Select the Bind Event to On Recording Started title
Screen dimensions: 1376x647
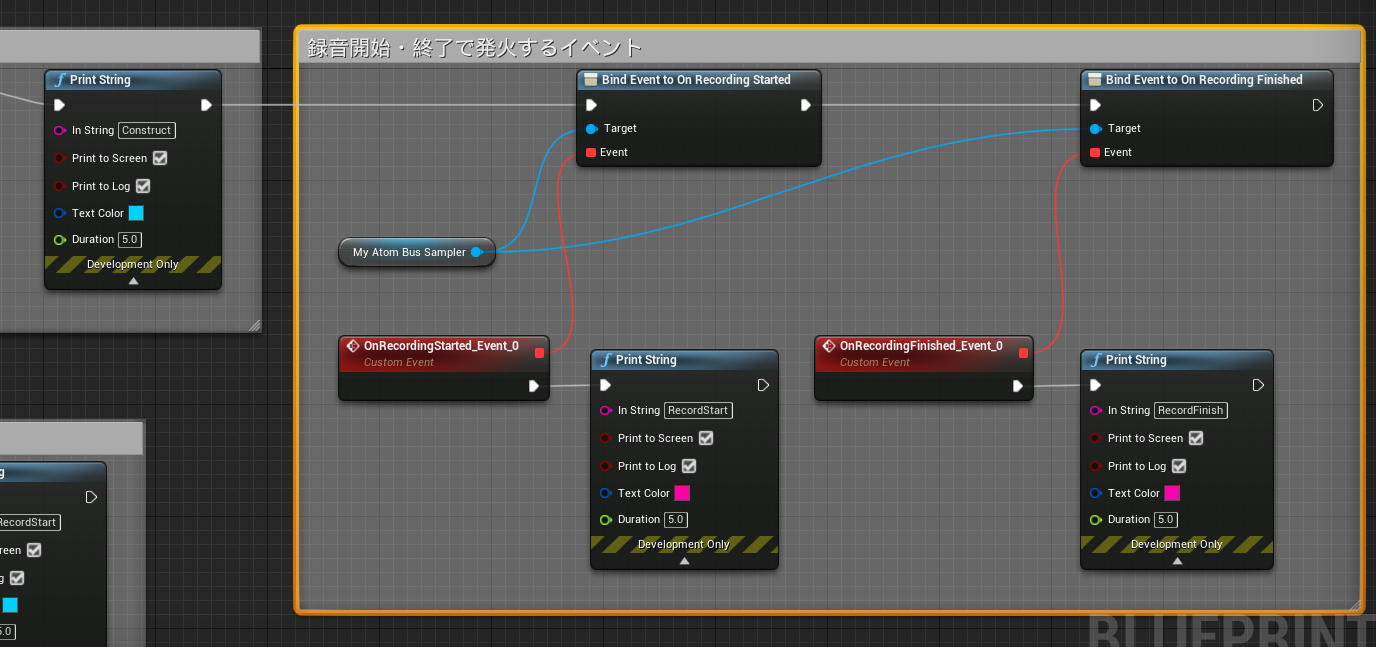click(x=696, y=80)
